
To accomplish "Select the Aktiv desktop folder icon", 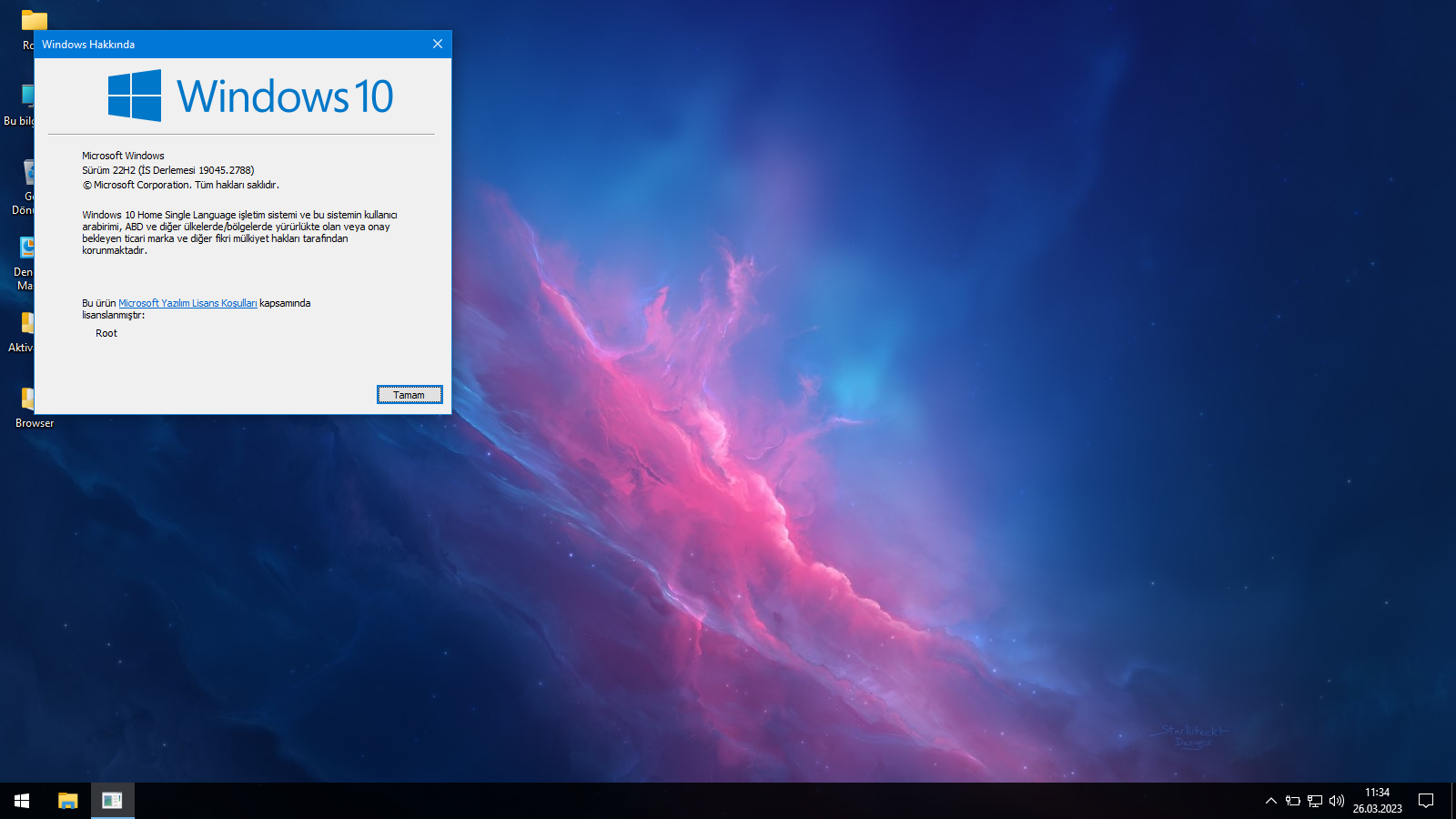I will pyautogui.click(x=27, y=324).
